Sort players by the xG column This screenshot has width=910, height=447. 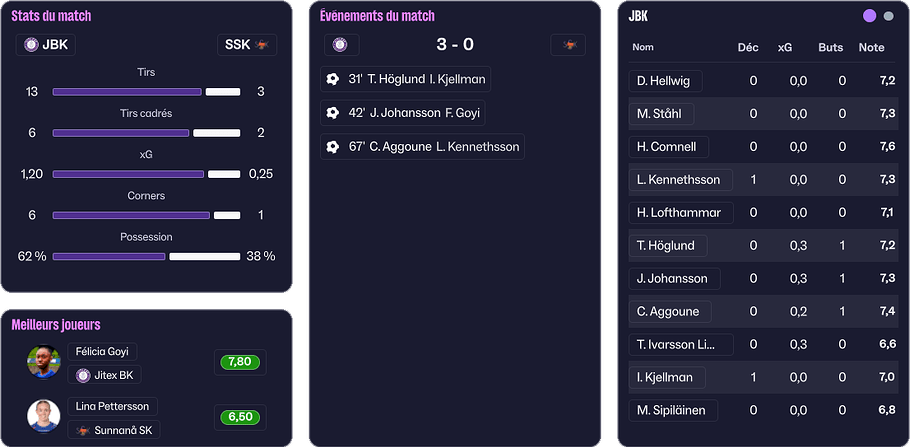785,47
